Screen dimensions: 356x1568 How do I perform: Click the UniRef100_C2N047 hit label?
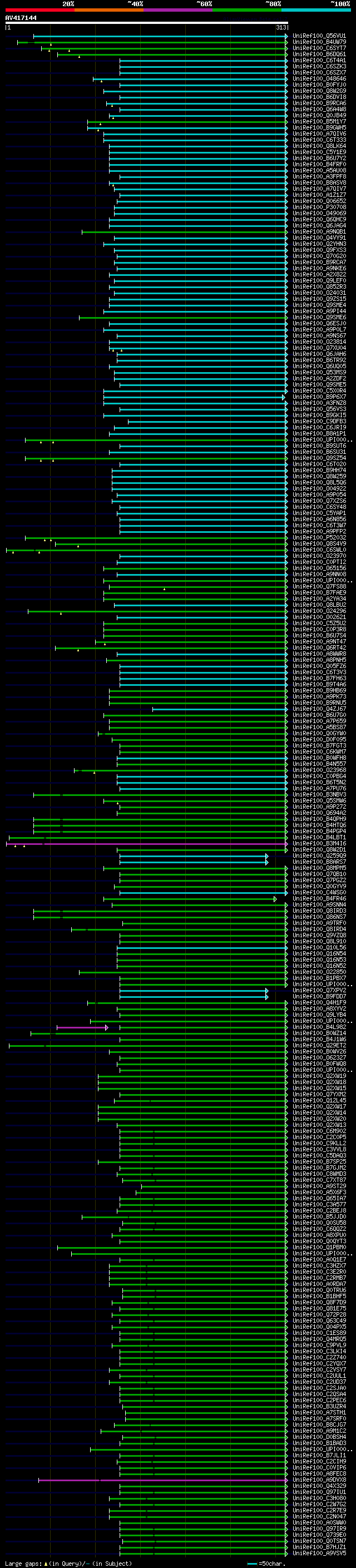(319, 1516)
